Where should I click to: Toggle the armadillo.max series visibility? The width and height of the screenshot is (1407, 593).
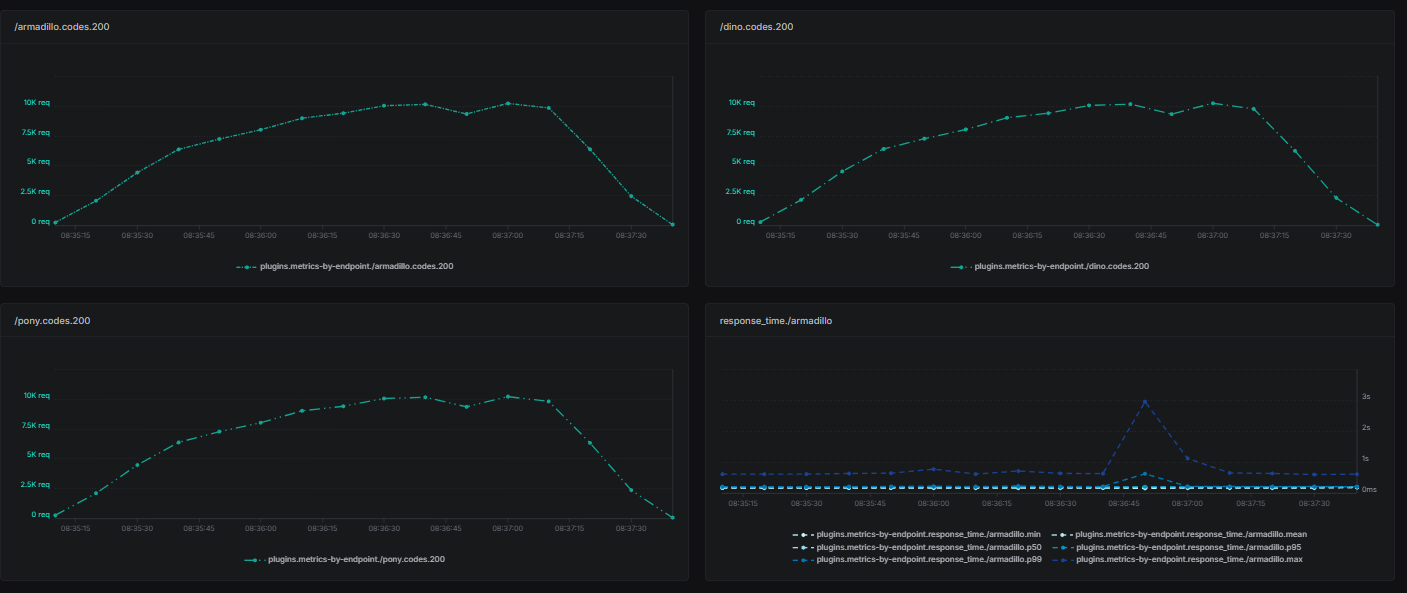[x=1192, y=559]
